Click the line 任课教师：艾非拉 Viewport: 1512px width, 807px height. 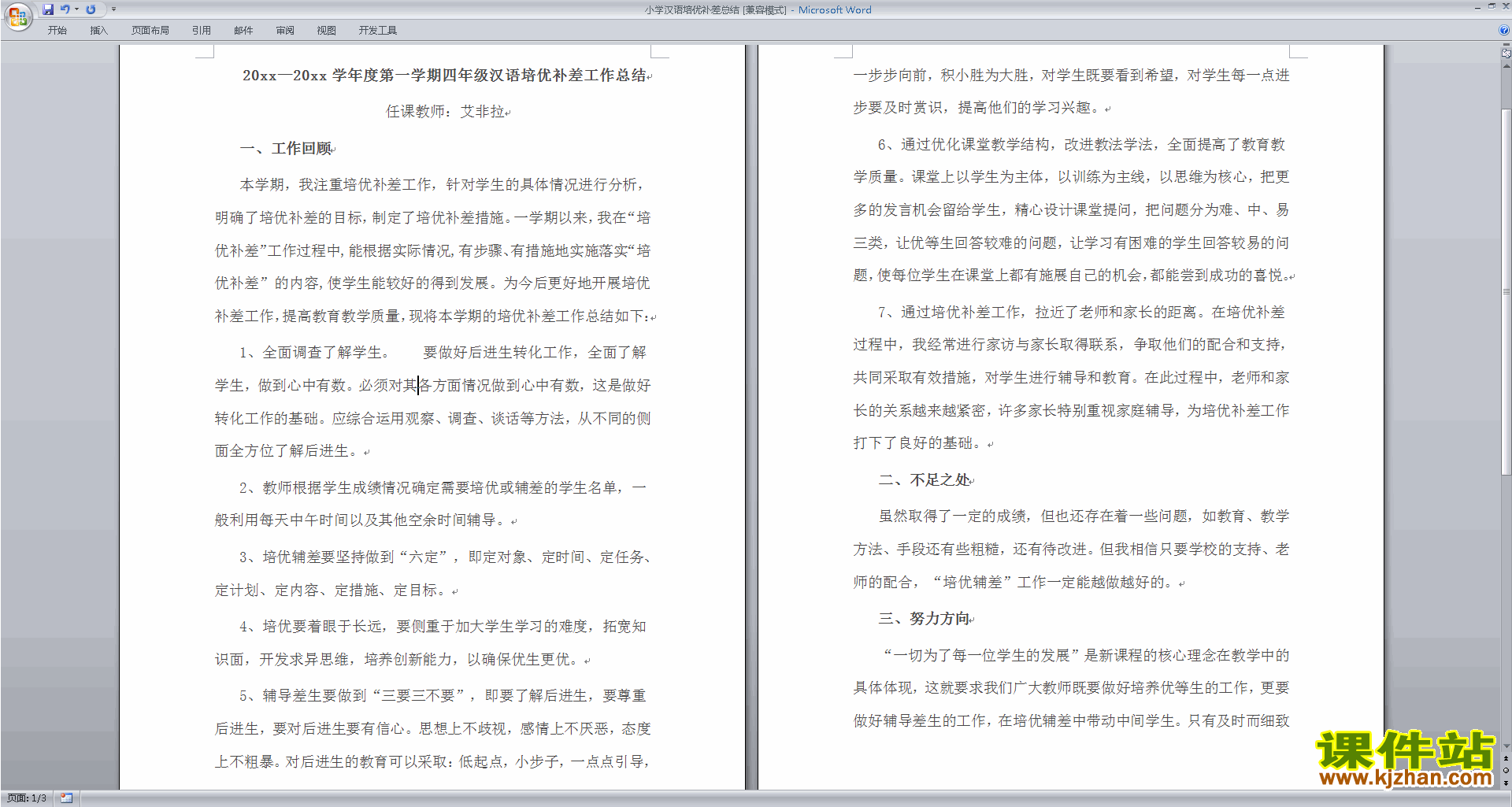pos(446,112)
